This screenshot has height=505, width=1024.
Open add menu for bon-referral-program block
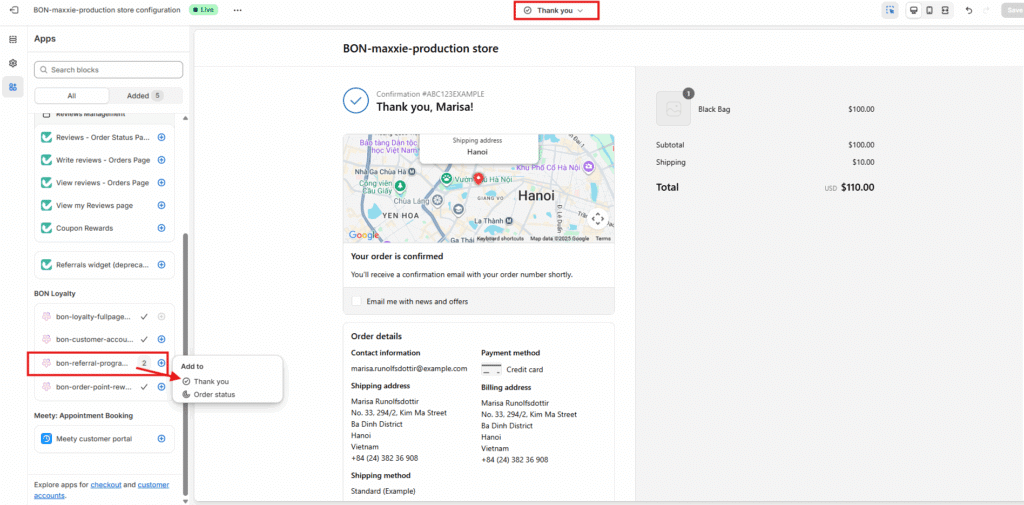161,363
